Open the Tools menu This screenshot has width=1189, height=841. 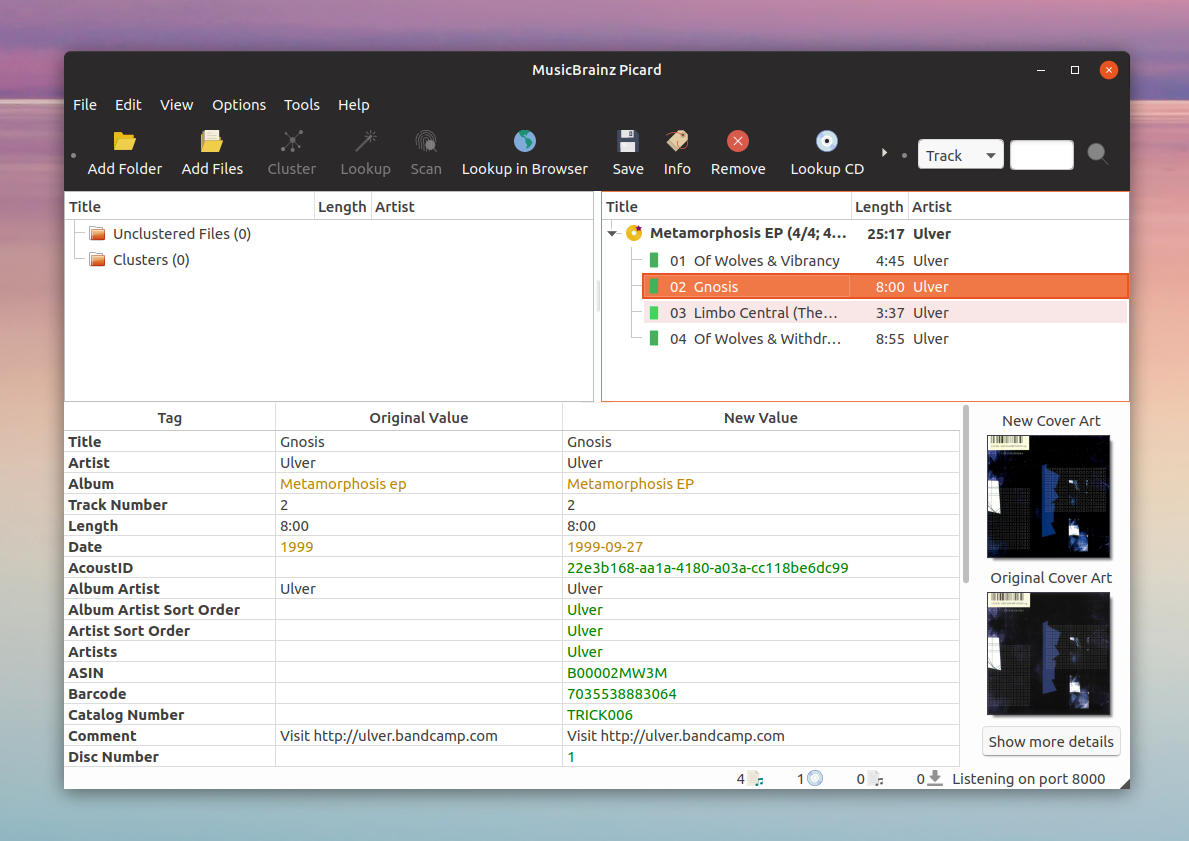[301, 105]
